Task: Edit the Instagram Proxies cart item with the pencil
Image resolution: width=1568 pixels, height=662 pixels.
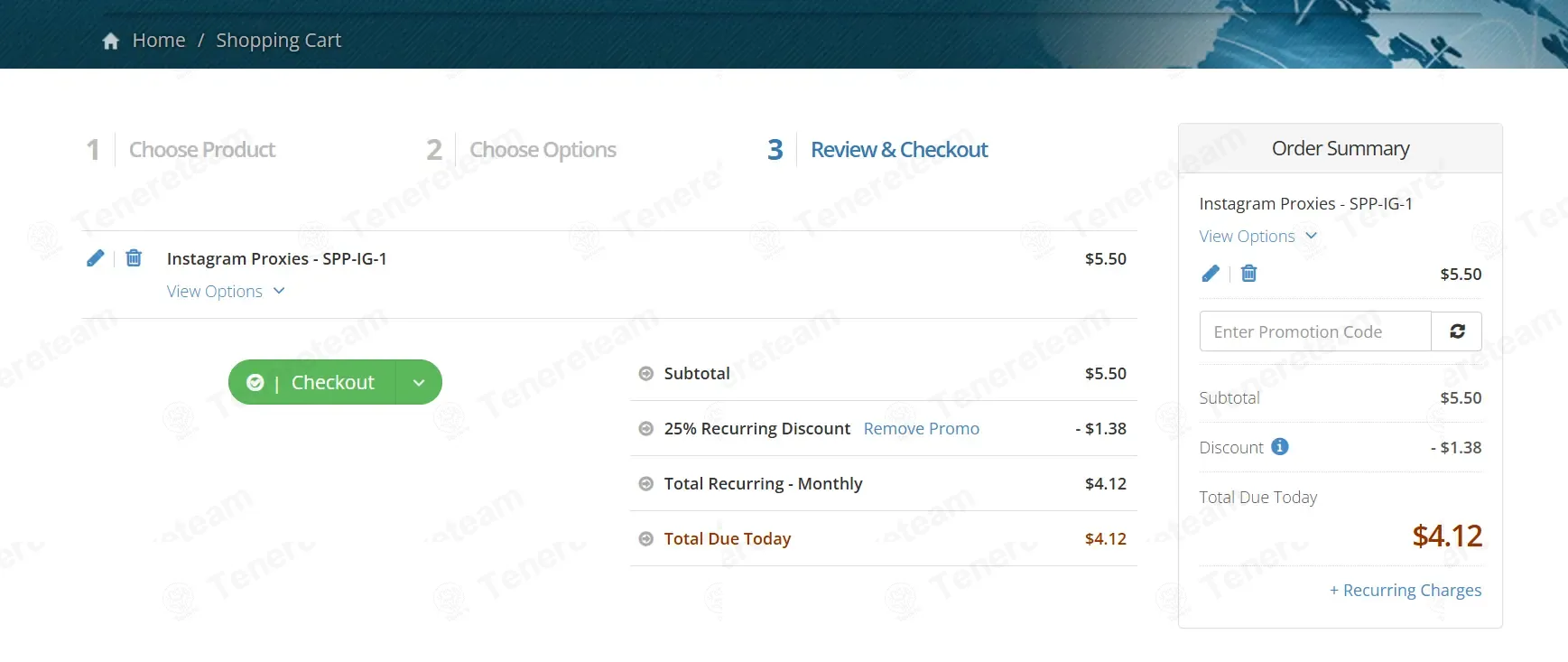Action: 95,258
